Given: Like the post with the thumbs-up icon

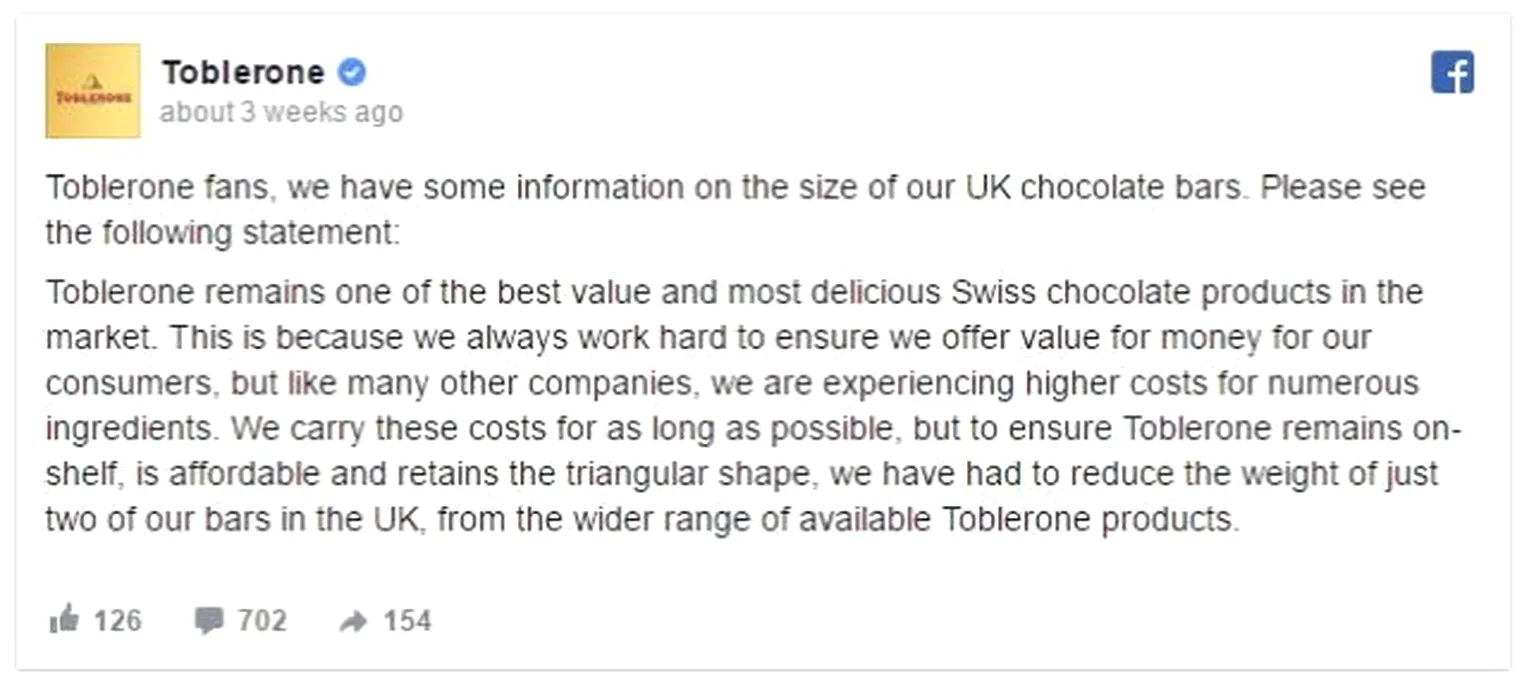Looking at the screenshot, I should (63, 621).
